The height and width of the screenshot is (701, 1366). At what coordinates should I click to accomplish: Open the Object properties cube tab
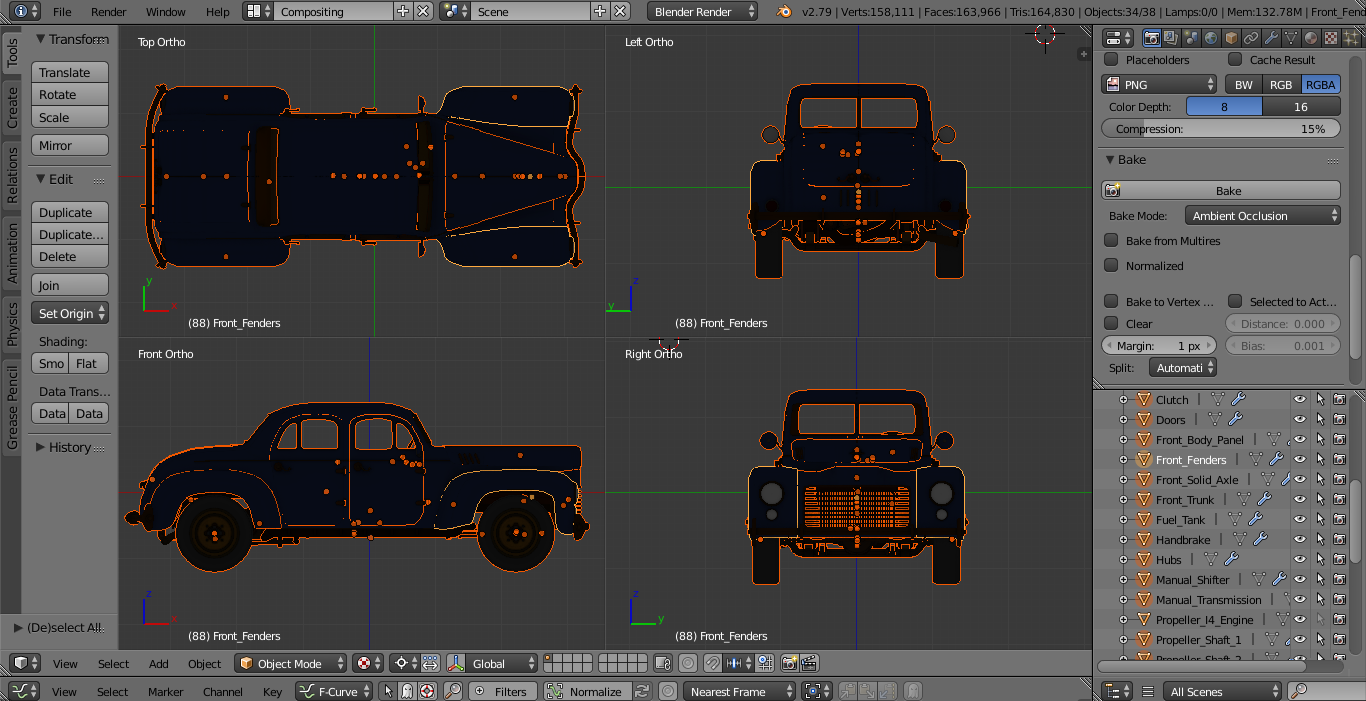pos(1231,38)
